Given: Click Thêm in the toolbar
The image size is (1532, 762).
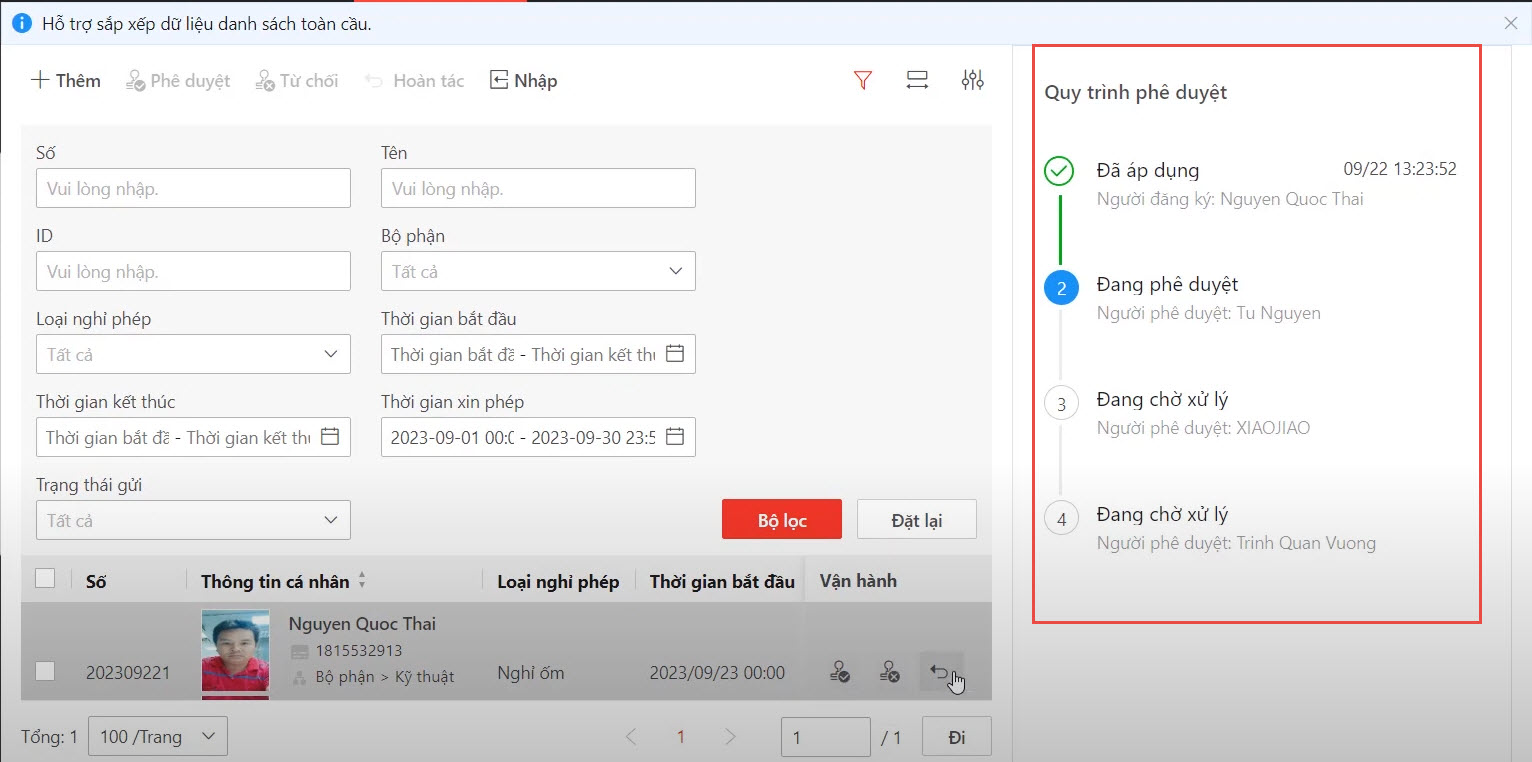Looking at the screenshot, I should (x=66, y=81).
